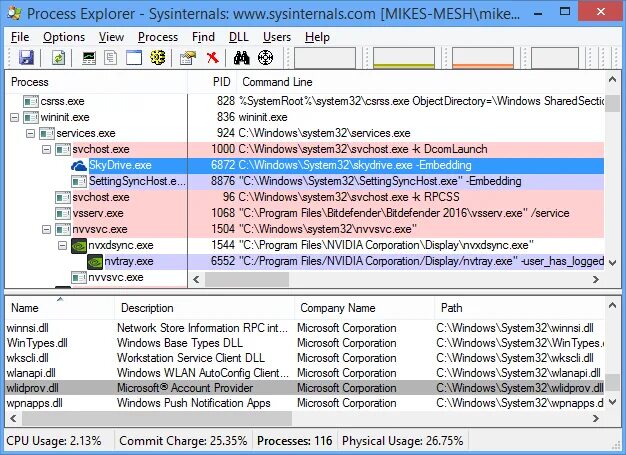Select the wlanapi.dll row
Viewport: 626px width, 455px height.
[305, 373]
